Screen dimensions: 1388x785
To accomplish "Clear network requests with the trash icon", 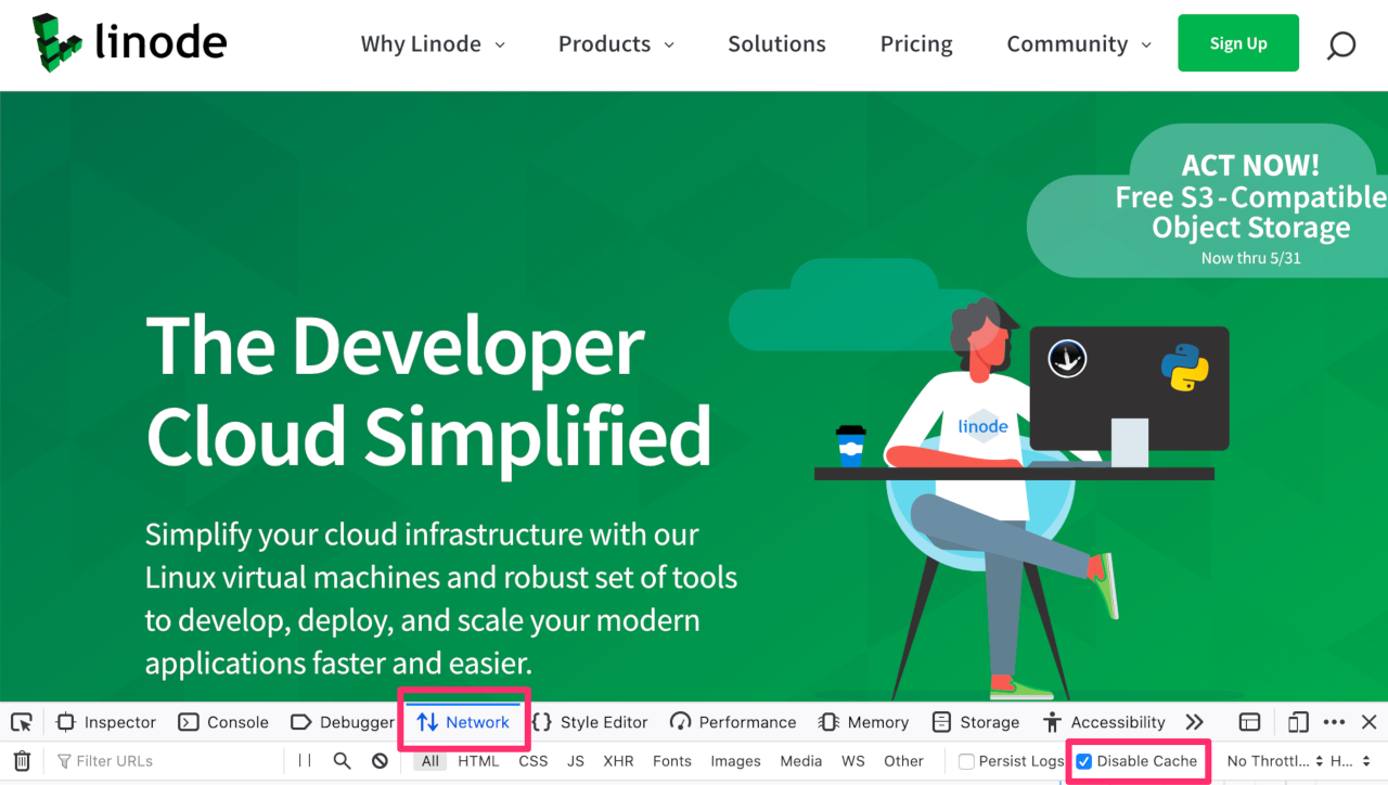I will coord(21,761).
